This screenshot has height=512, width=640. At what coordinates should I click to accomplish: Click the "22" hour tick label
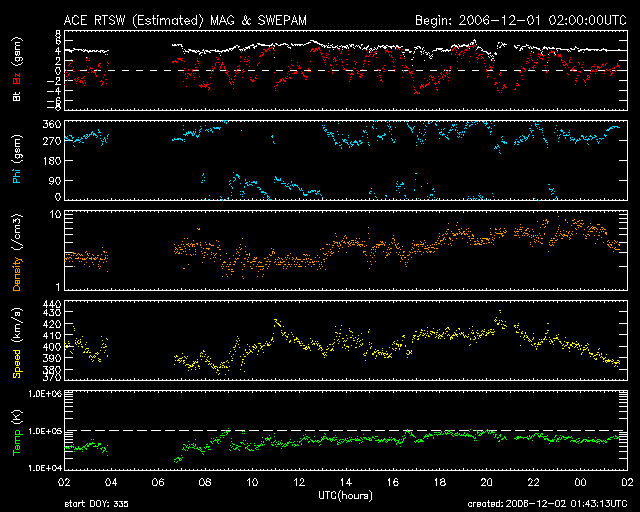(x=533, y=482)
